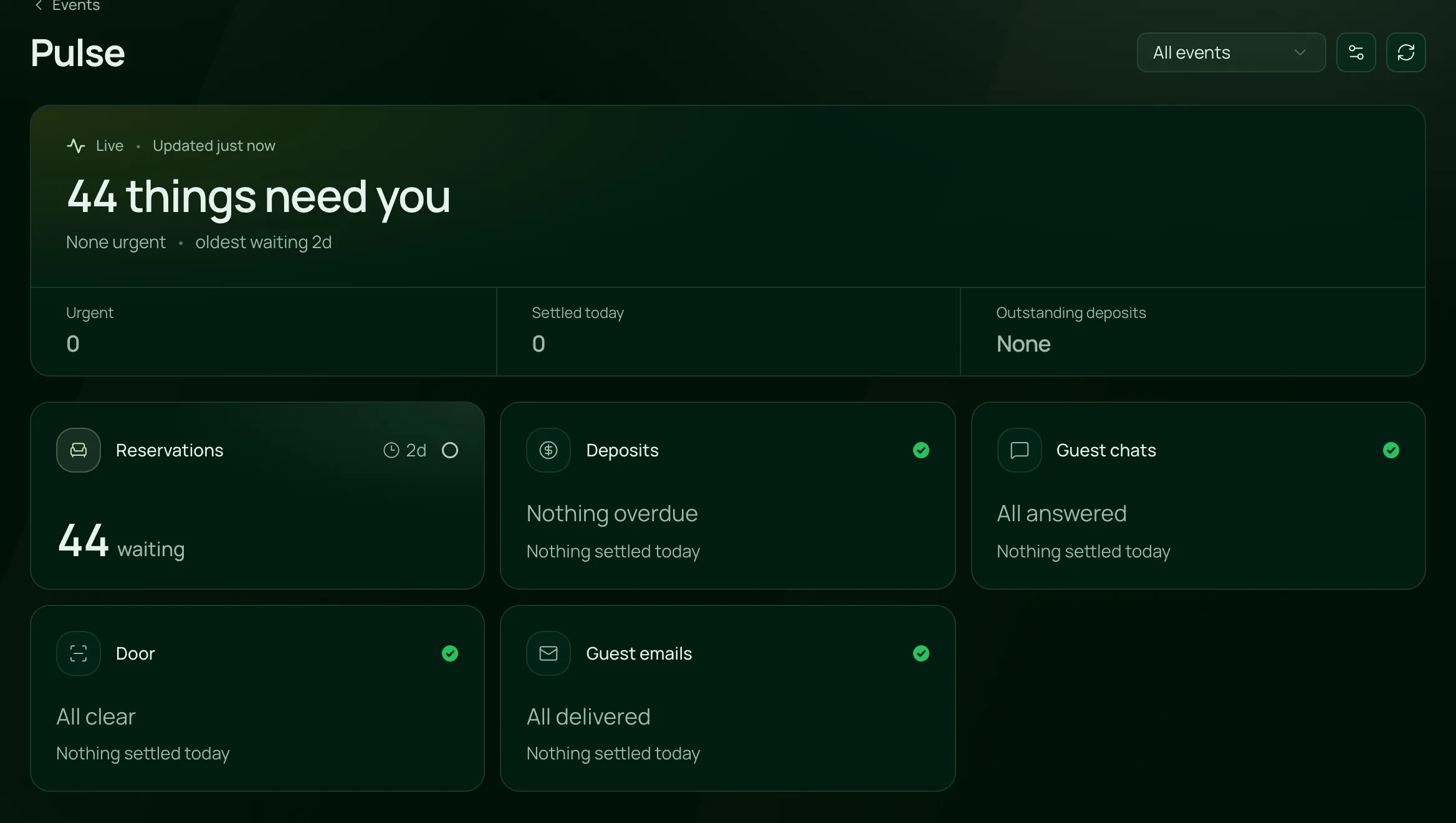Click 'All answered' text

1061,514
